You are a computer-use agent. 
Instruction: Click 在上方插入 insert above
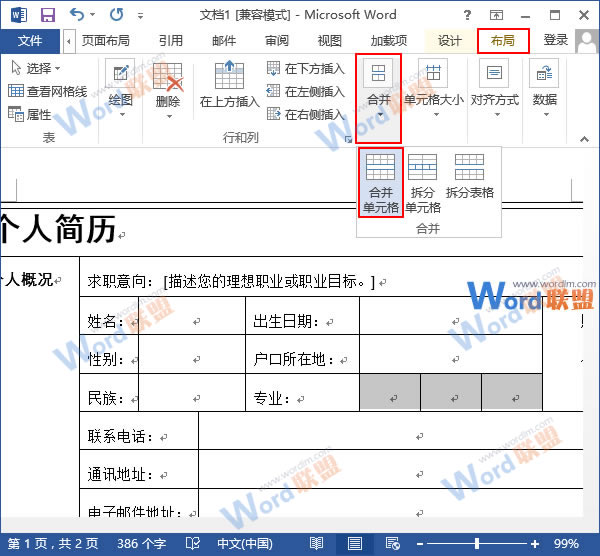click(x=230, y=85)
